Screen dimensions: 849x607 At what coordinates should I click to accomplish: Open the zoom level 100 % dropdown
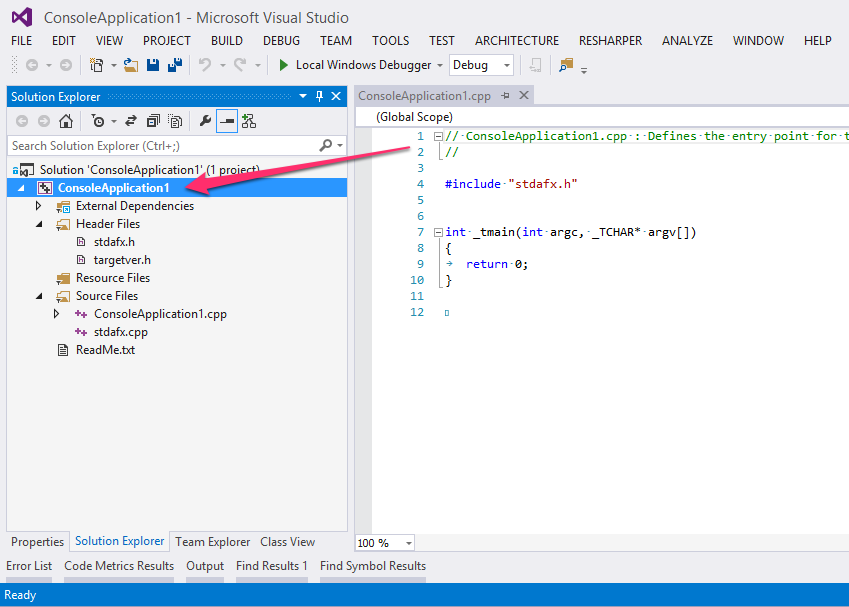click(410, 543)
